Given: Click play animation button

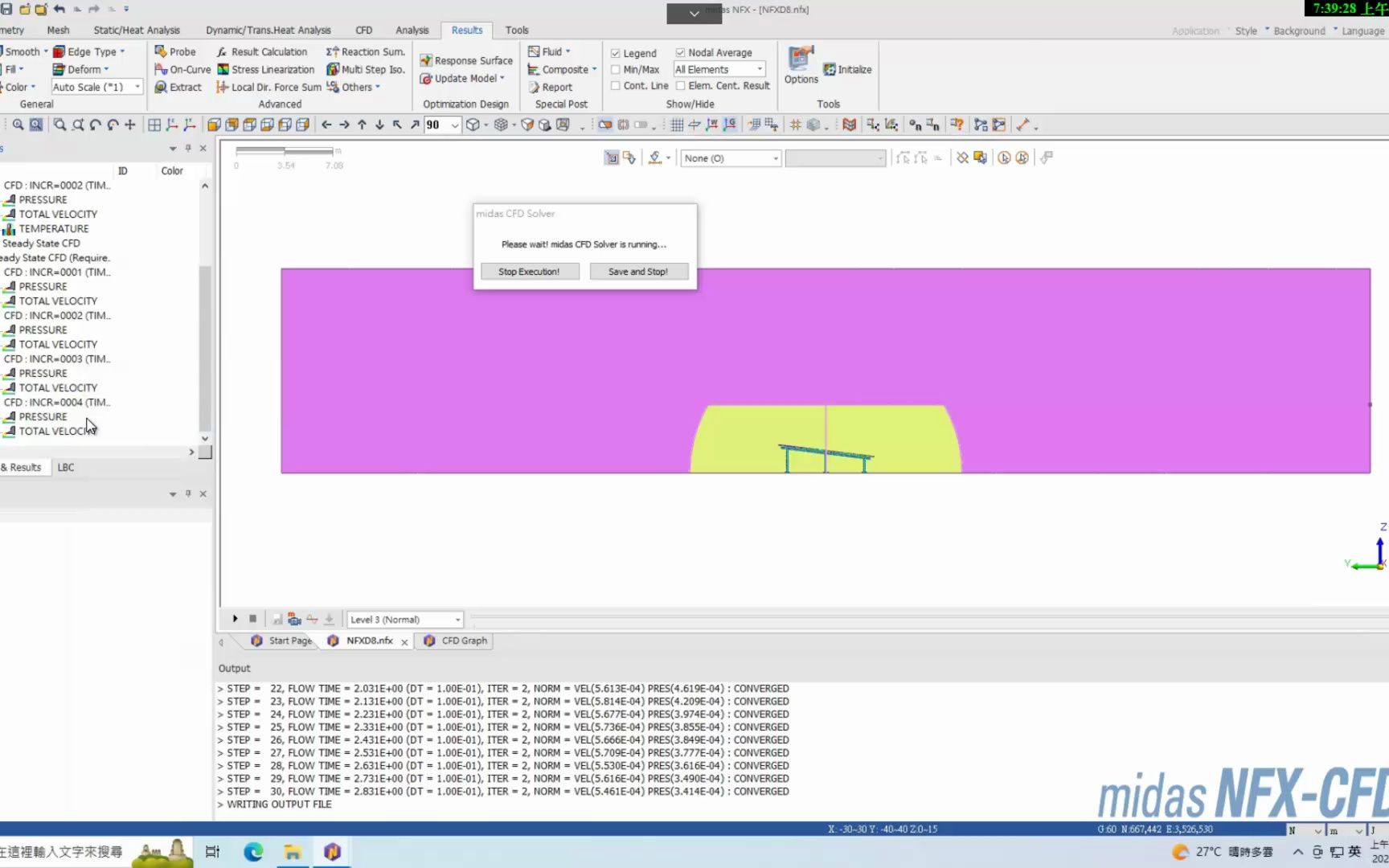Looking at the screenshot, I should coord(235,619).
